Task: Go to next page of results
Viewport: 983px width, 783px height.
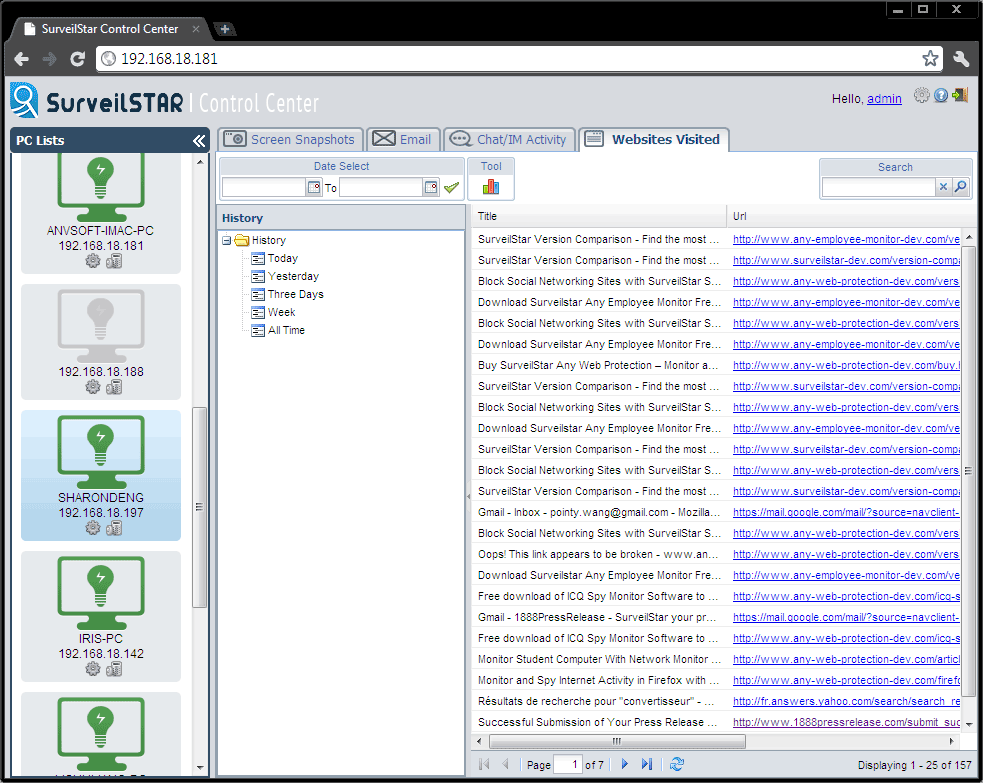Action: coord(624,764)
